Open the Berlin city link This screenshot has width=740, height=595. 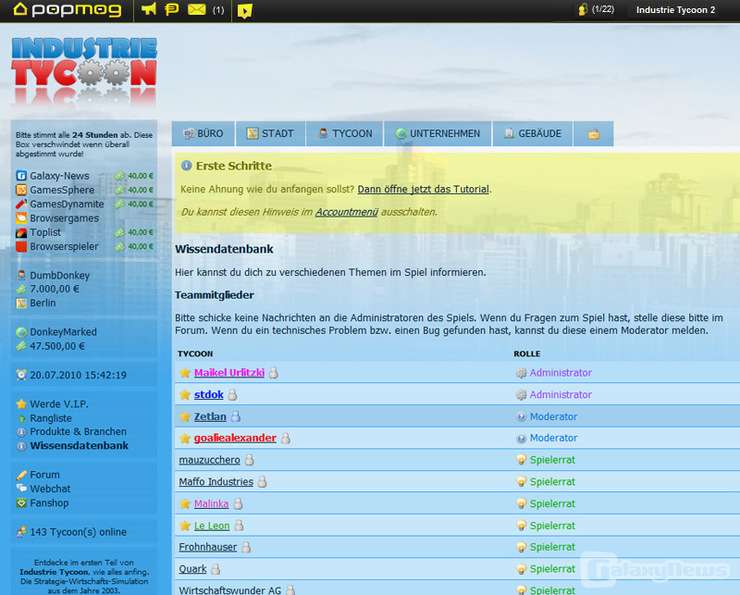[42, 303]
